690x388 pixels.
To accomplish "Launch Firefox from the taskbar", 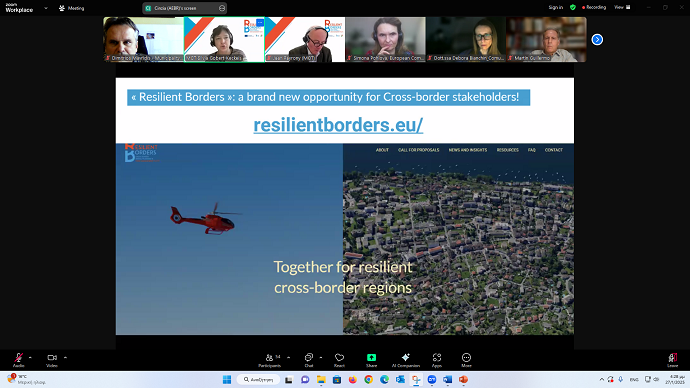I will click(x=352, y=380).
